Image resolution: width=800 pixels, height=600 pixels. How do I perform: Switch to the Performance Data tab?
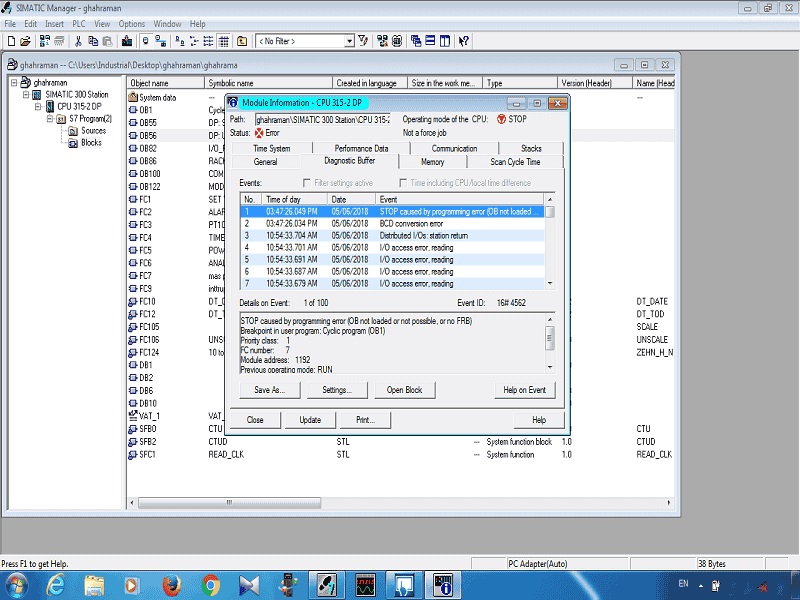click(361, 148)
